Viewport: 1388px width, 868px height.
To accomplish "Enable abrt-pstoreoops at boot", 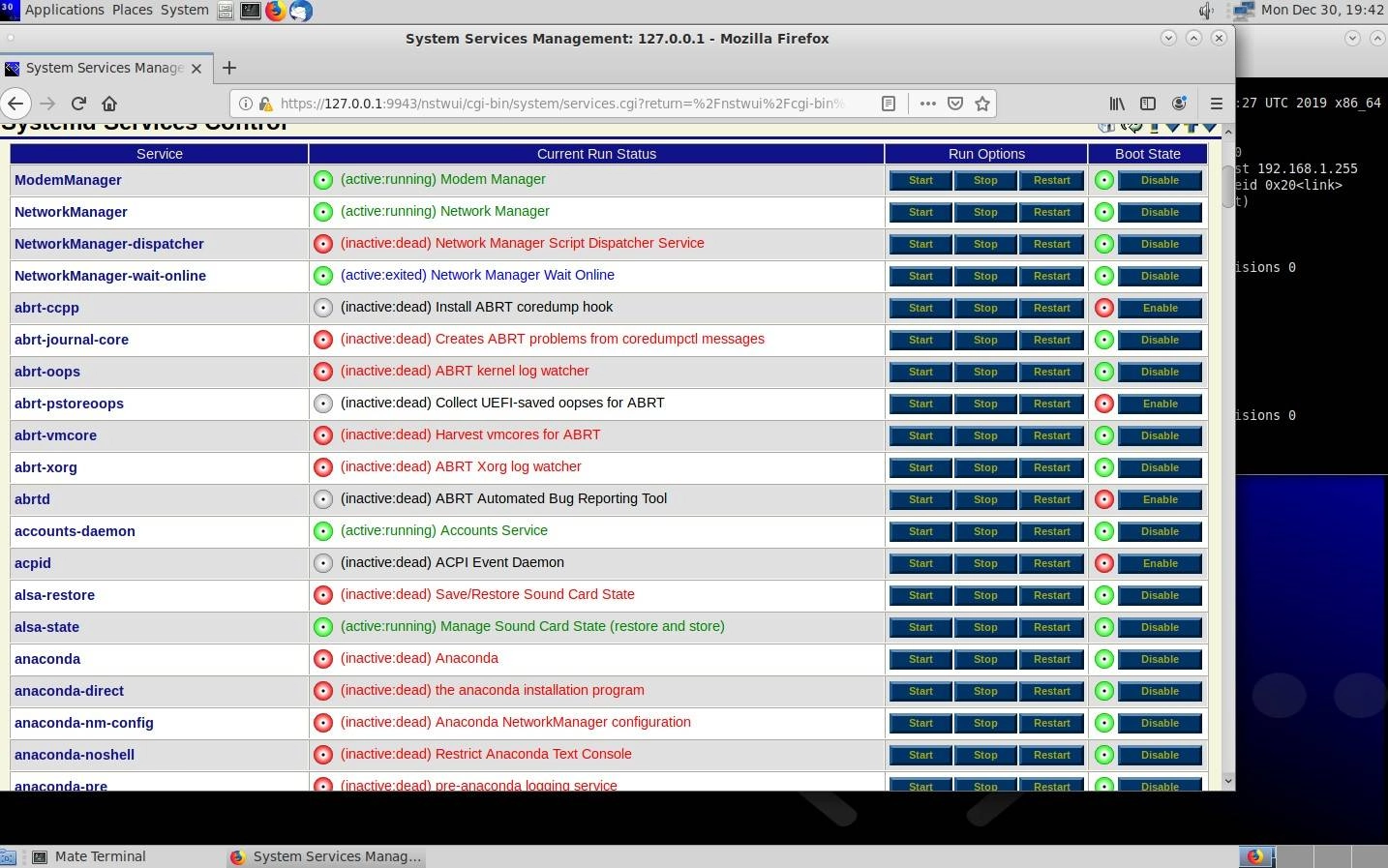I will (1160, 404).
